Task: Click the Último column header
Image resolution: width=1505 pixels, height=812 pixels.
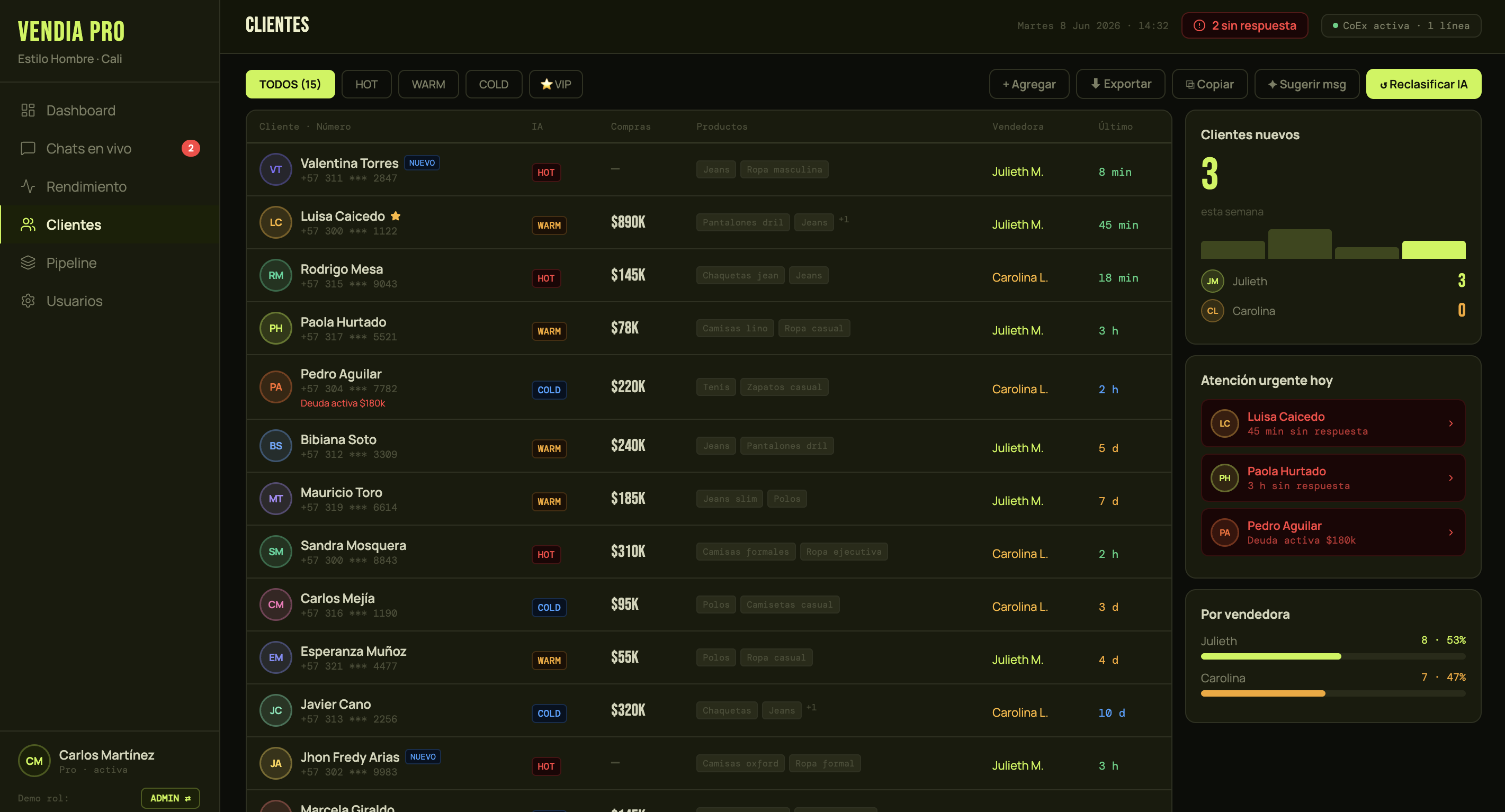Action: coord(1115,126)
